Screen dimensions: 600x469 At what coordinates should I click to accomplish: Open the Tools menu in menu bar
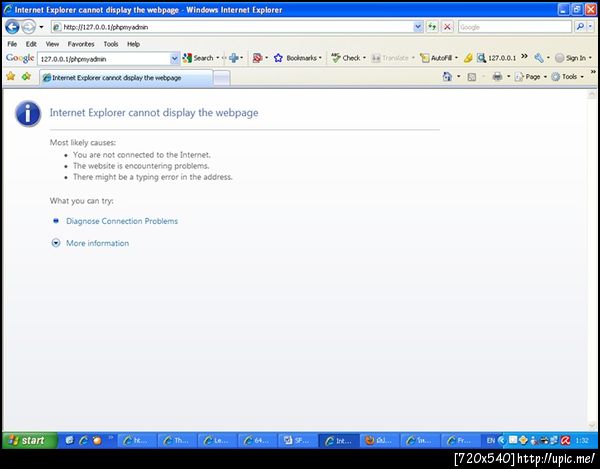(111, 44)
